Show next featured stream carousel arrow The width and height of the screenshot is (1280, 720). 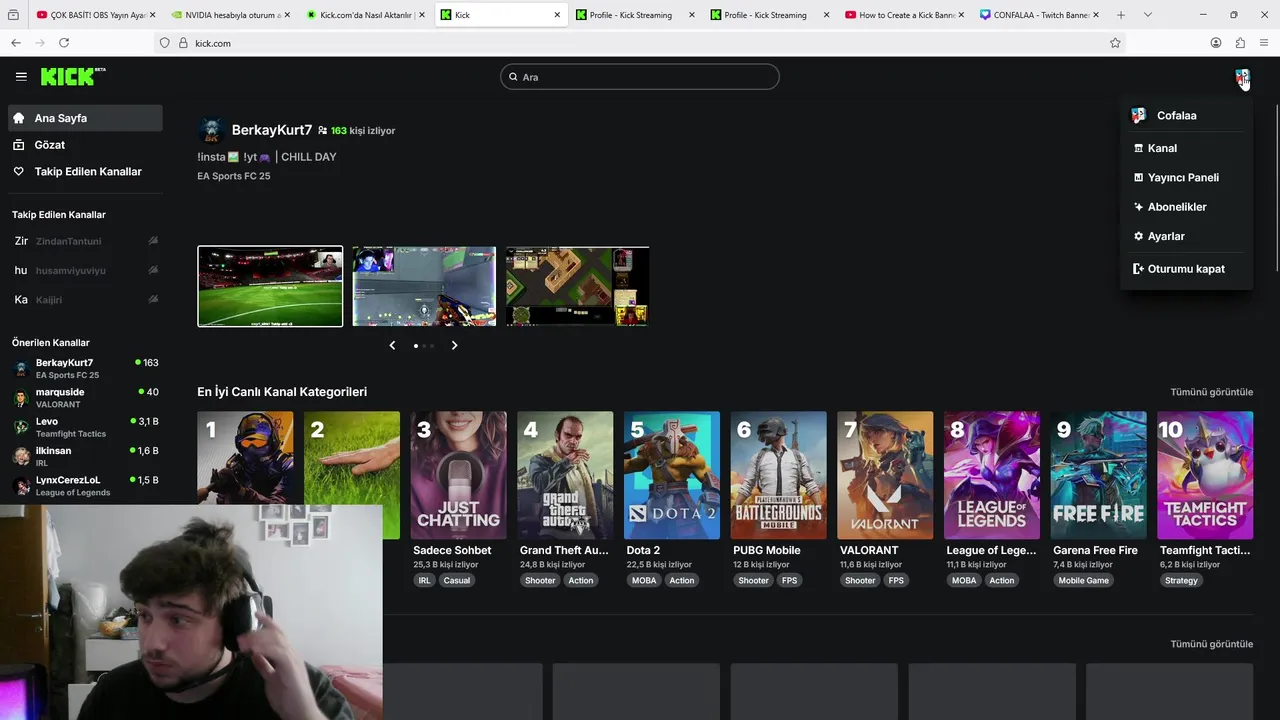point(454,345)
